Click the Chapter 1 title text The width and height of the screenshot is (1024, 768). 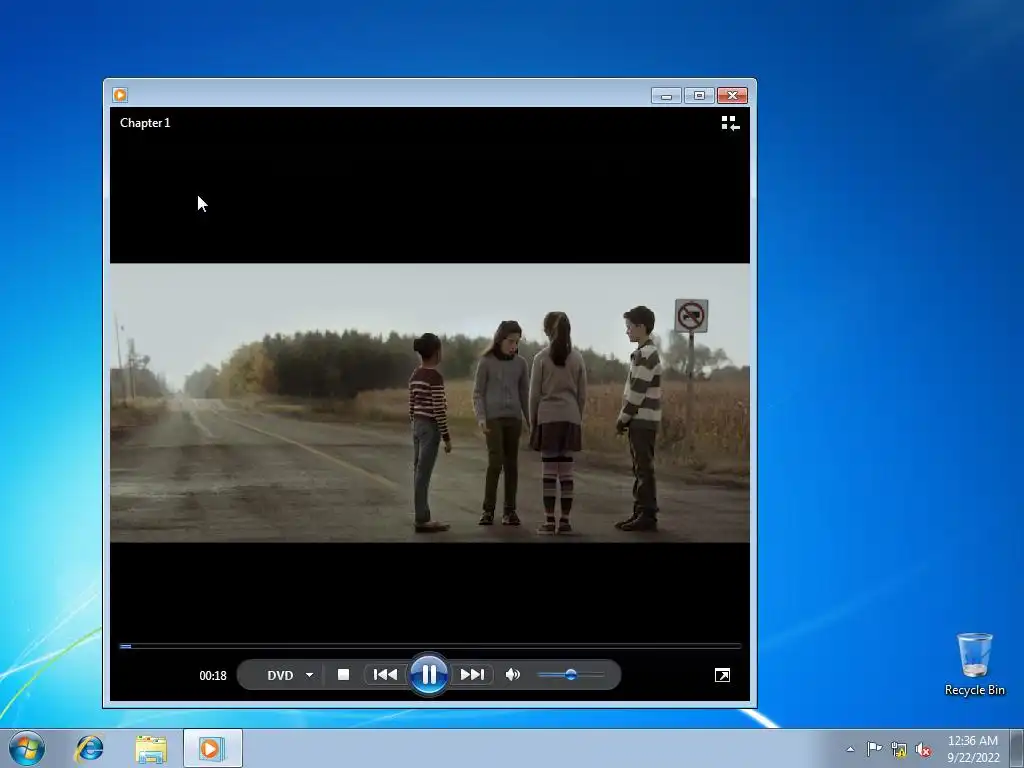point(145,123)
